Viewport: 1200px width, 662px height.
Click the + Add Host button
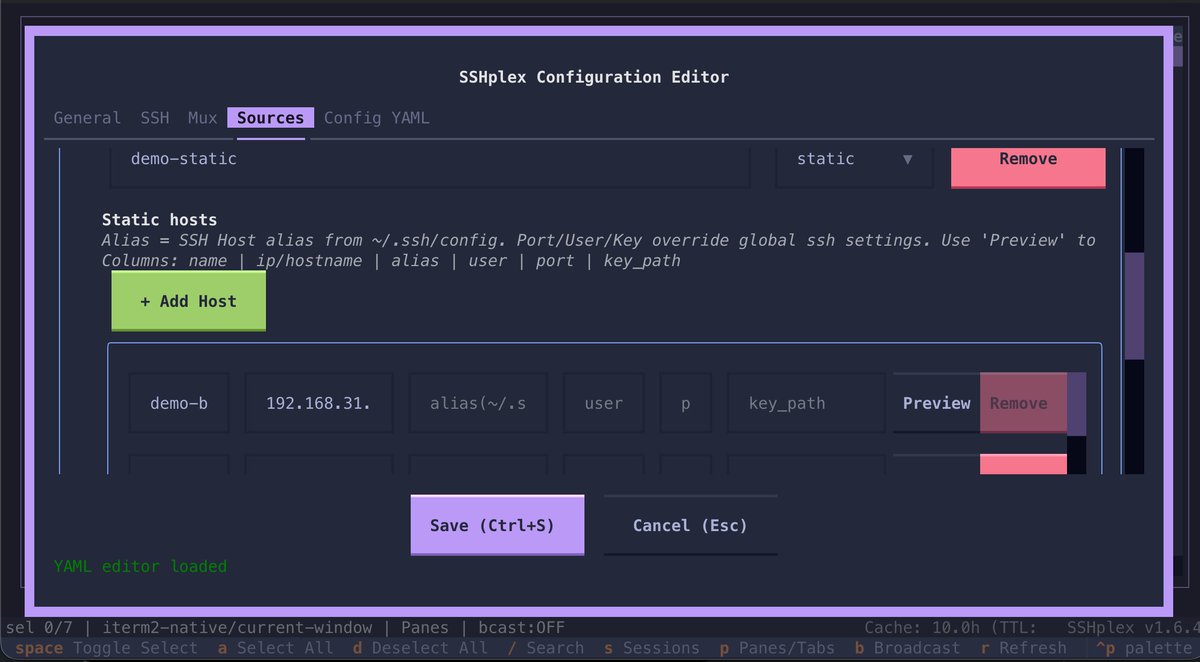tap(188, 301)
